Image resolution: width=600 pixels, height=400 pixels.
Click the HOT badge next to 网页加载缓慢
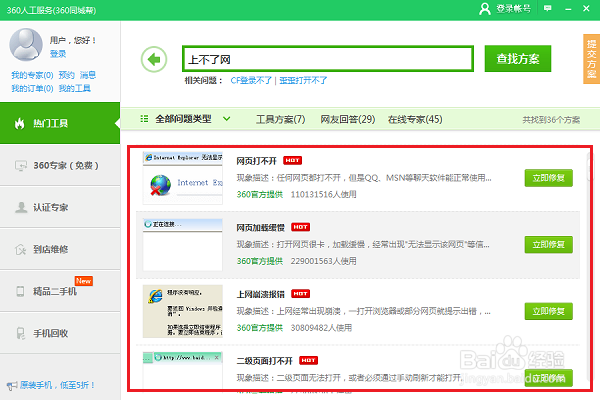[x=300, y=227]
